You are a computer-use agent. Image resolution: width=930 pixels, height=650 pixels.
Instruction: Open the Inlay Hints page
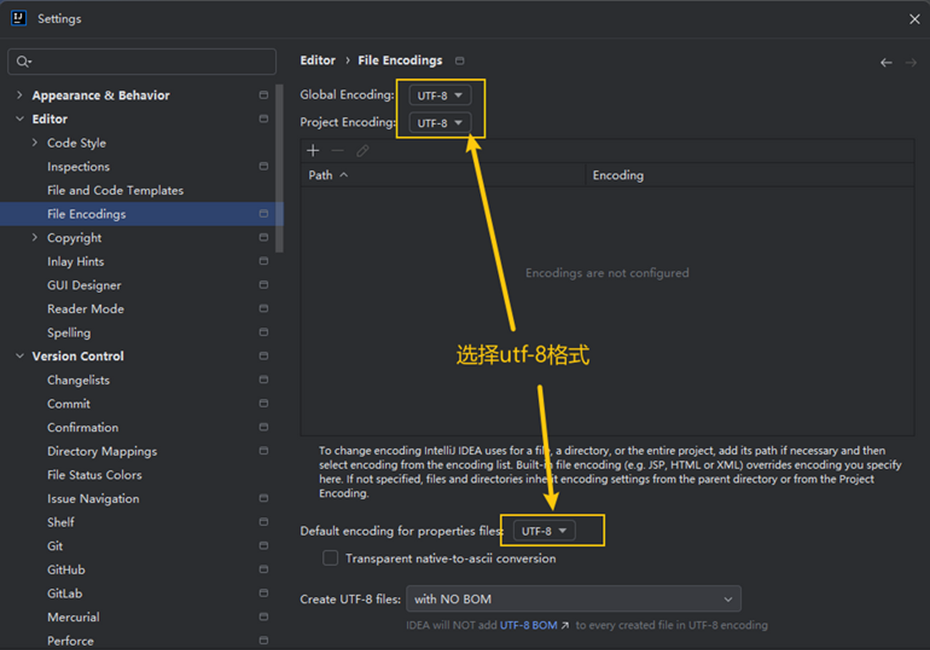tap(75, 262)
